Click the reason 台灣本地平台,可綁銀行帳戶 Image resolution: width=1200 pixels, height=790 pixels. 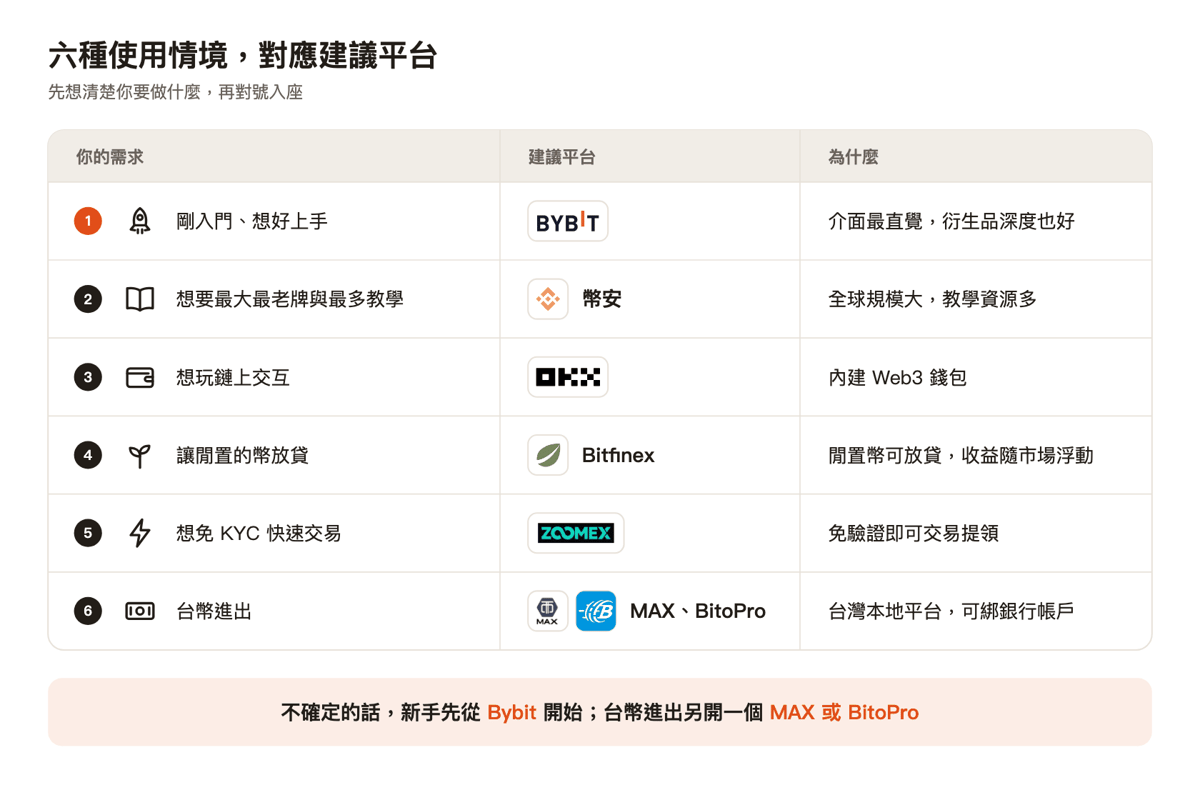coord(951,611)
